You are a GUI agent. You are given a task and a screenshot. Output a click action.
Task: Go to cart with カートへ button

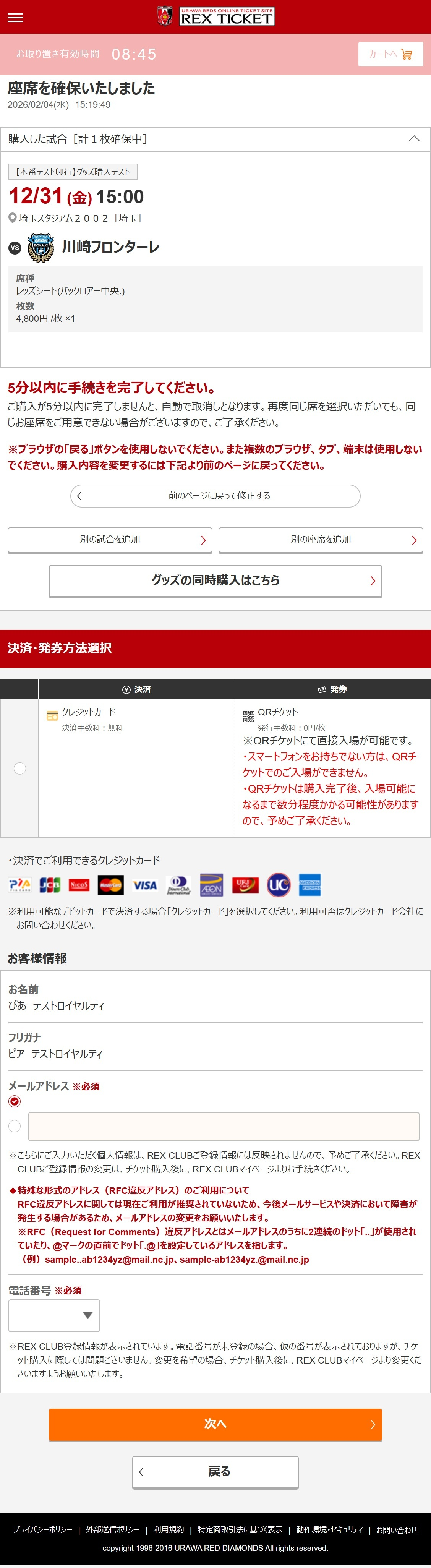point(390,54)
